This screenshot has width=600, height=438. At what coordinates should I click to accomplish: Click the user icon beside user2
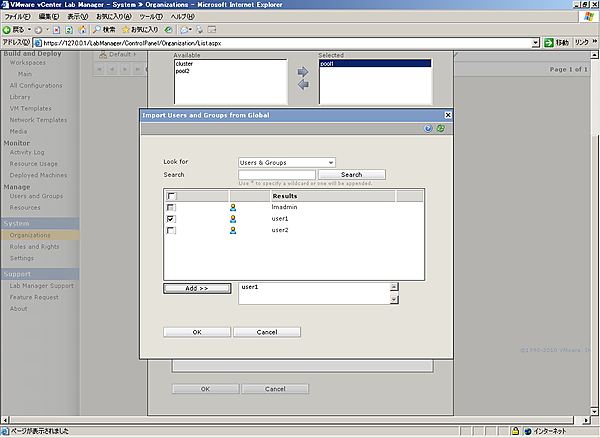tap(233, 230)
